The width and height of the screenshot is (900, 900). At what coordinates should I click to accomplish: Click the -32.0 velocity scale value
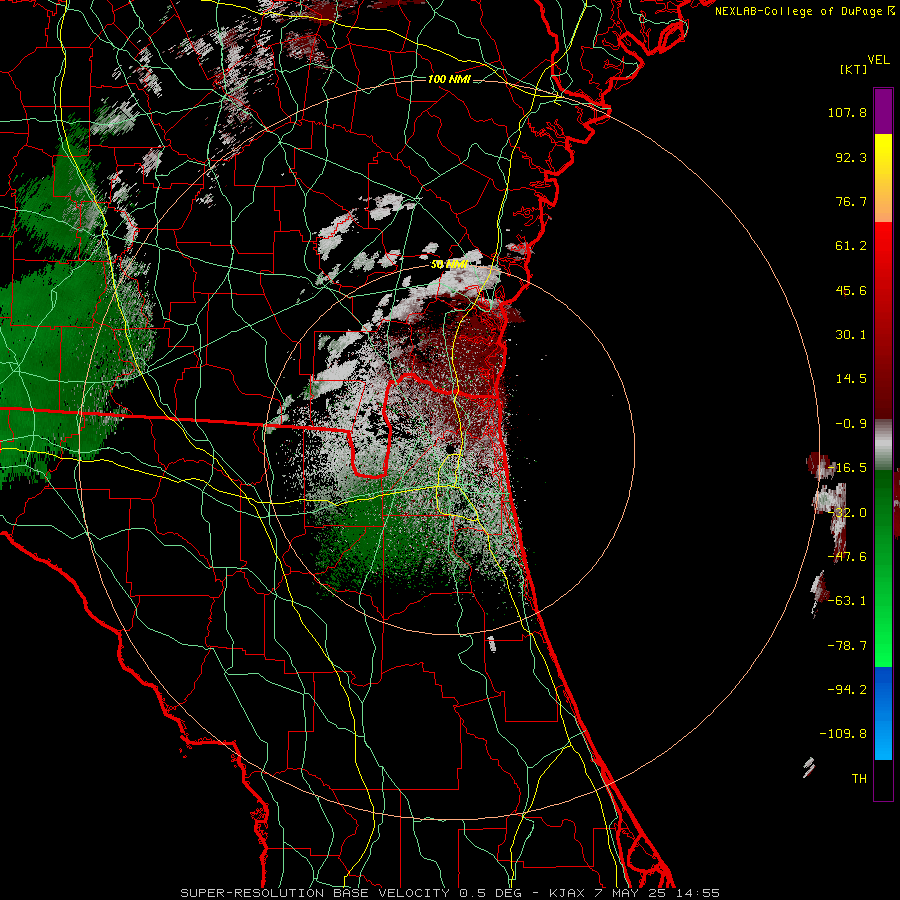847,513
